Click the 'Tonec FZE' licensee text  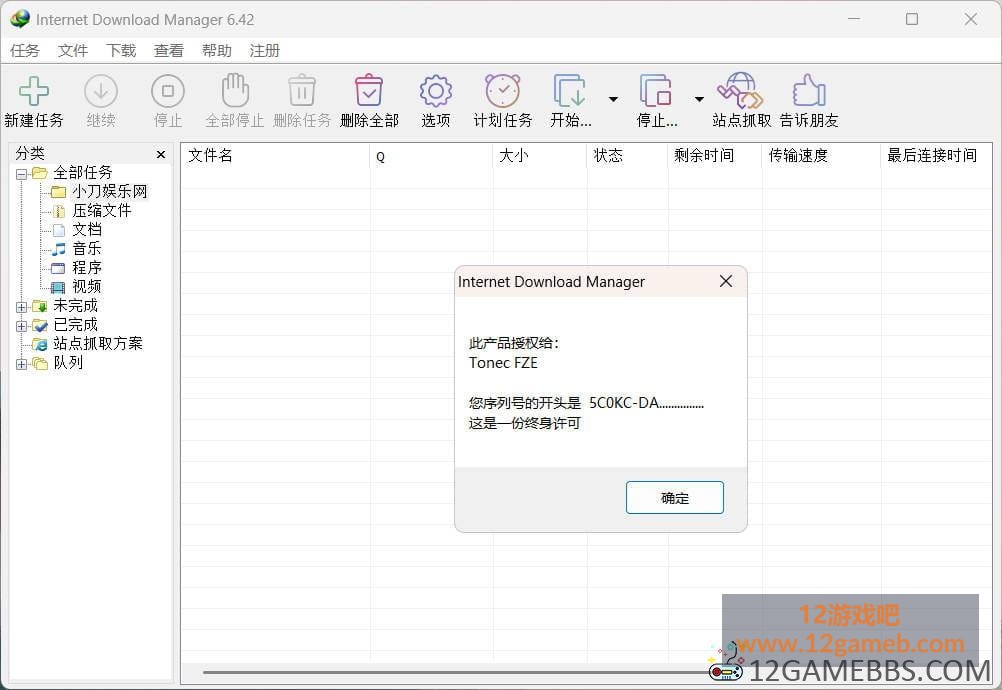[503, 363]
